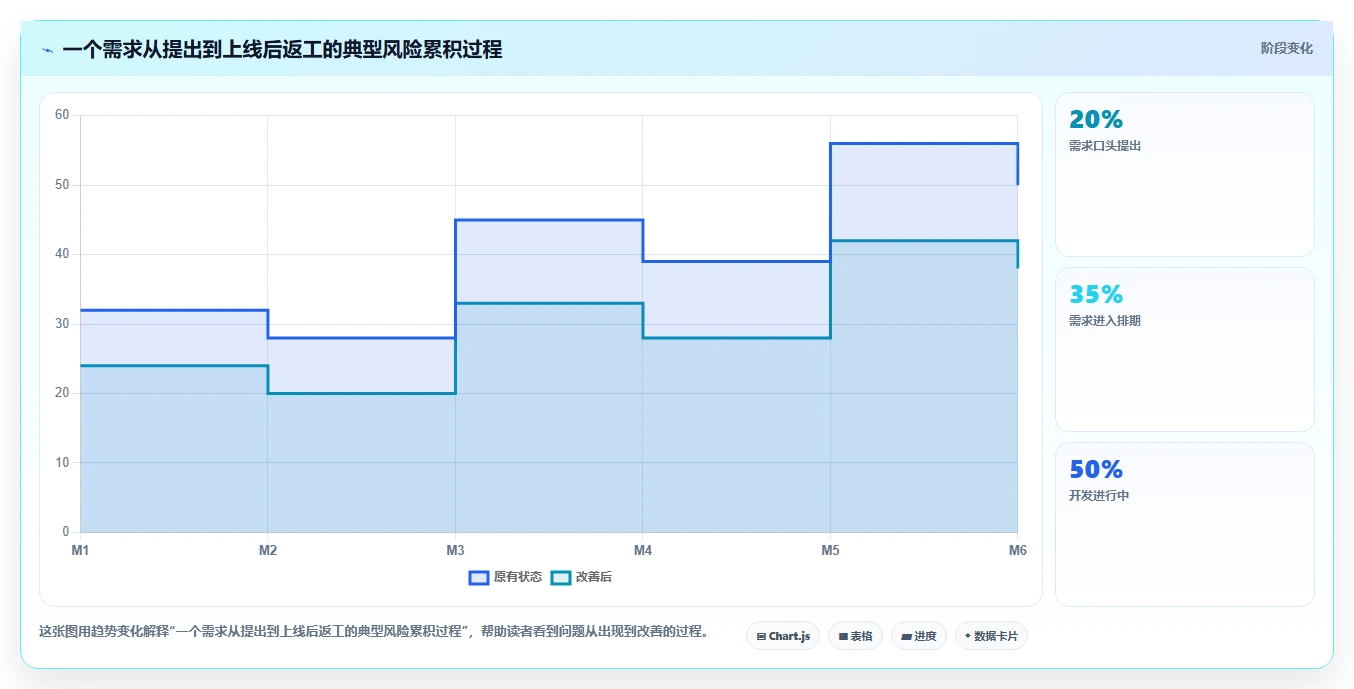Click the 需求进入排期 label
The image size is (1354, 689).
(1105, 321)
